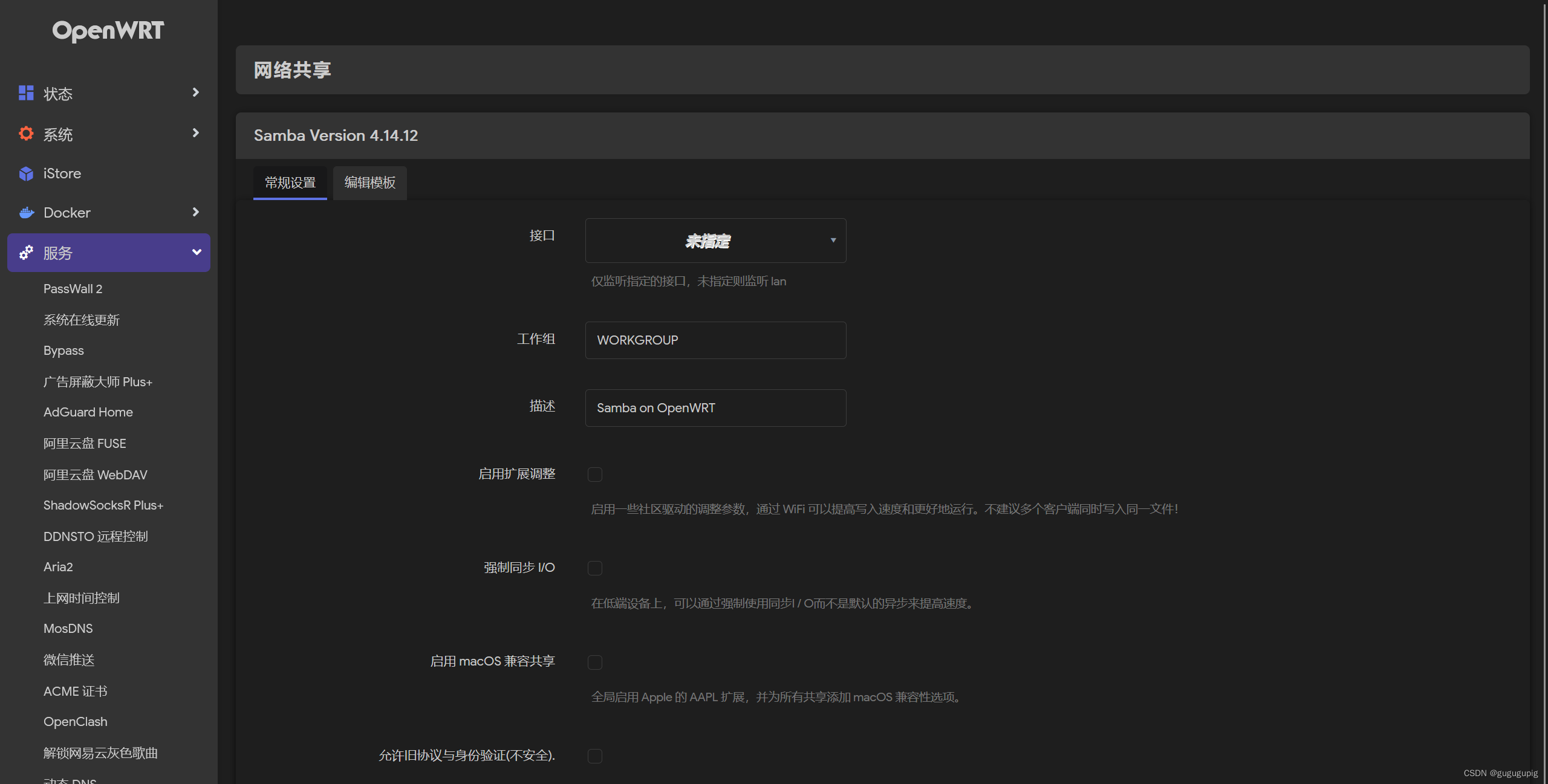1548x784 pixels.
Task: Click the status dashboard icon in sidebar
Action: pos(26,93)
